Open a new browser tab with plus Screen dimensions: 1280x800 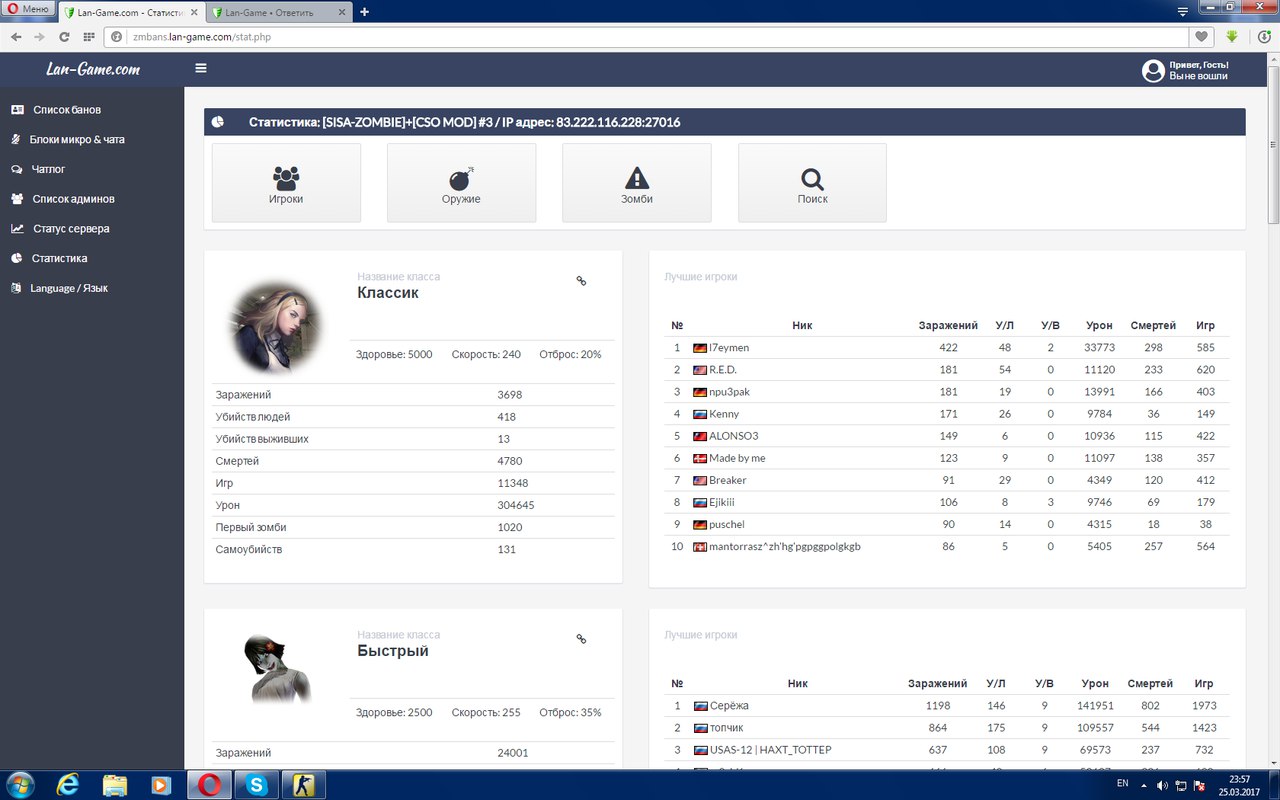tap(364, 12)
